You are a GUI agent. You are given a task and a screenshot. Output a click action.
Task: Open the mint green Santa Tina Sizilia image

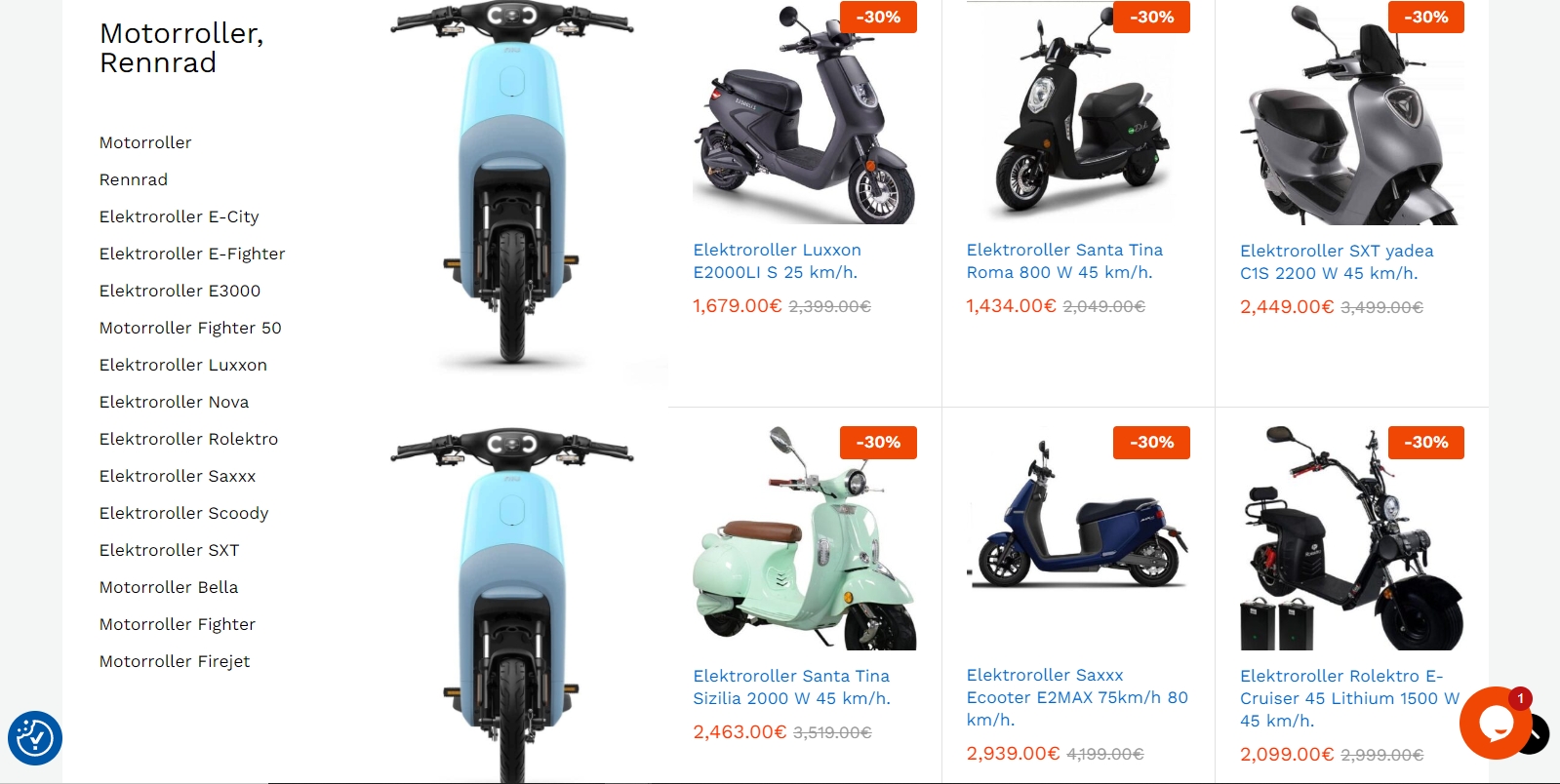[805, 538]
